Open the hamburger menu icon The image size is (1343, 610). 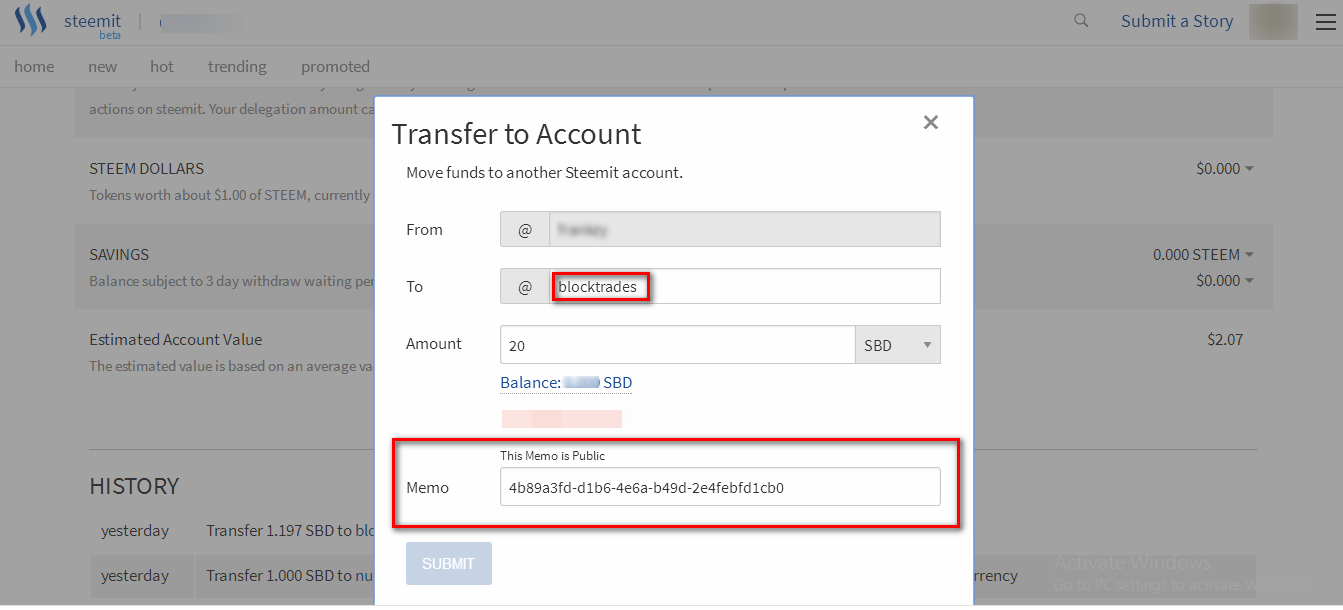click(x=1325, y=21)
